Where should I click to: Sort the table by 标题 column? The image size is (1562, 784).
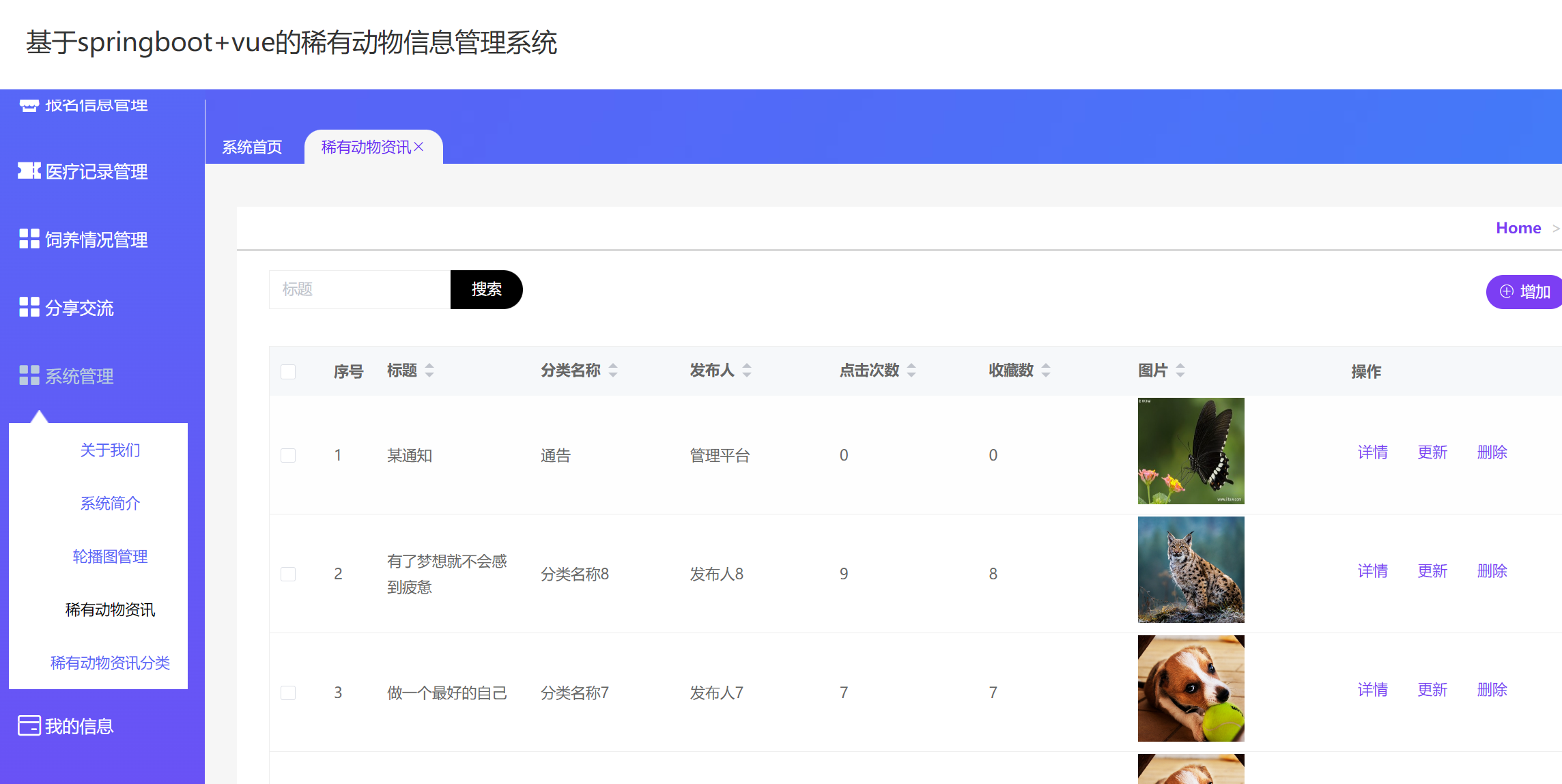(429, 371)
